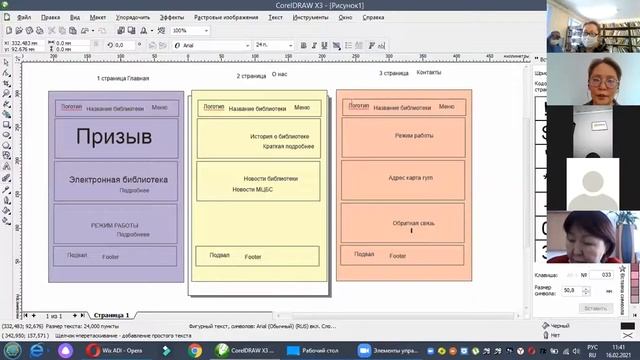640x360 pixels.
Task: Open the Undo history dropdown arrow
Action: tap(93, 31)
